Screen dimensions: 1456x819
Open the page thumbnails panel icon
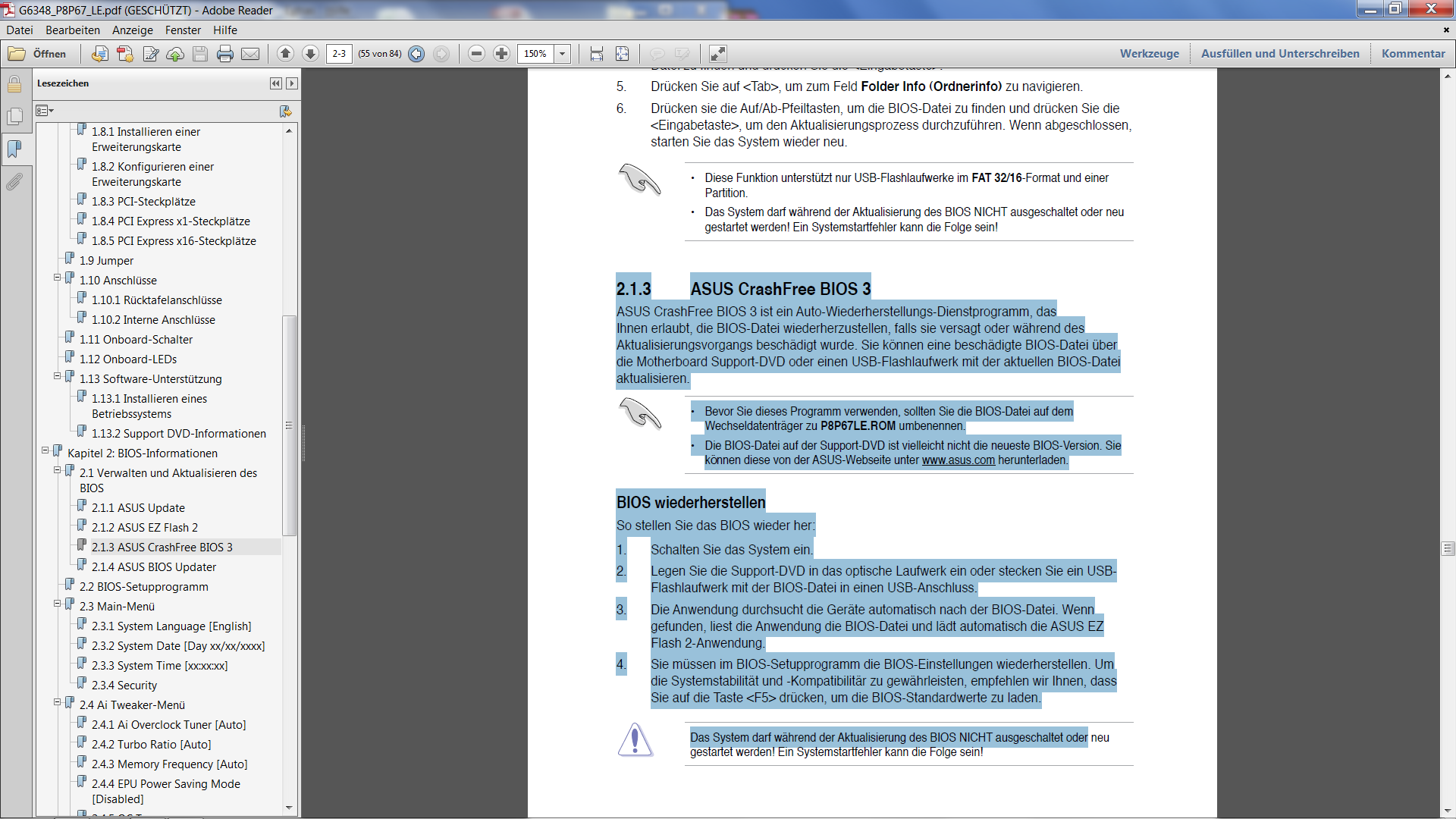click(14, 116)
